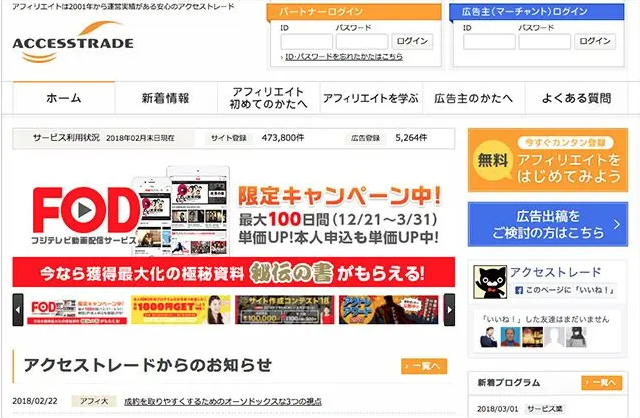The image size is (640, 418).
Task: Focus the partner login password field
Action: 362,42
